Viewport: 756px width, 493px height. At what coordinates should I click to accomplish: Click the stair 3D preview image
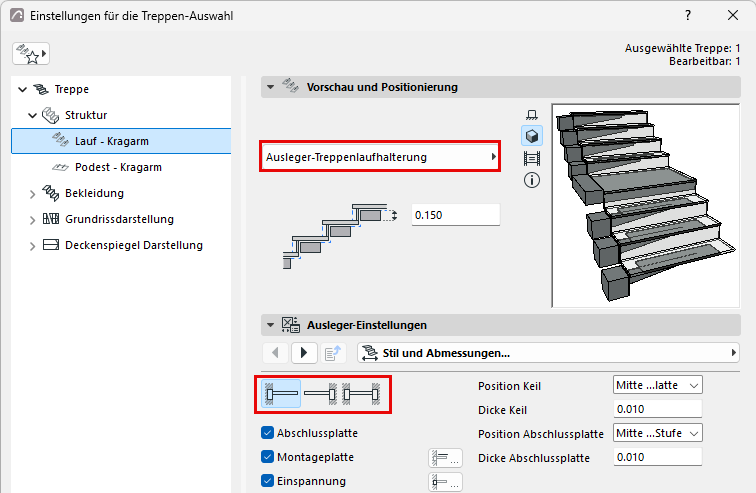point(646,206)
